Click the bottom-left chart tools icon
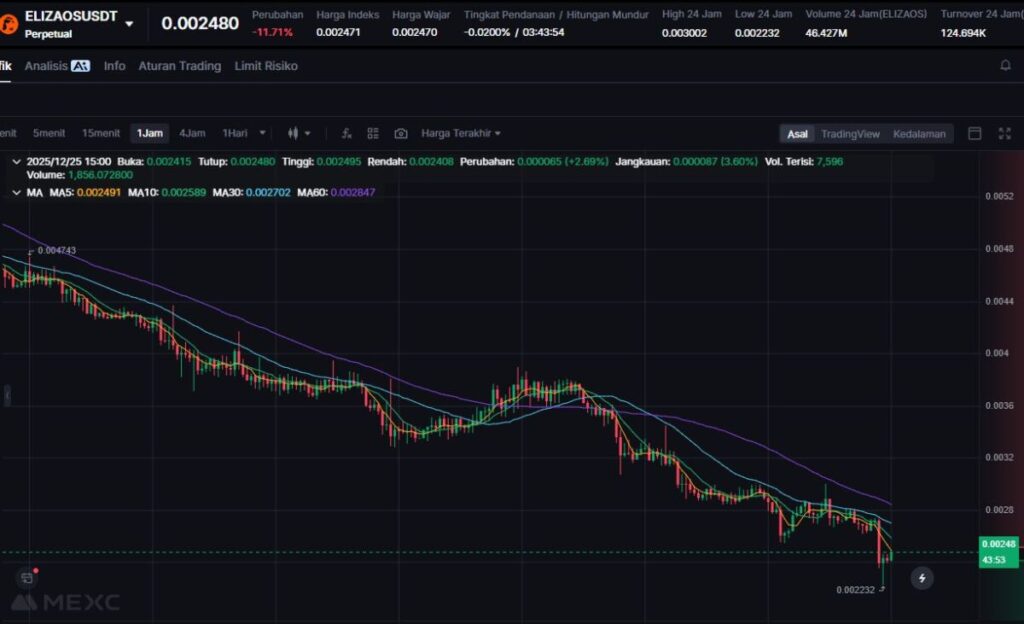The width and height of the screenshot is (1024, 624). (27, 577)
